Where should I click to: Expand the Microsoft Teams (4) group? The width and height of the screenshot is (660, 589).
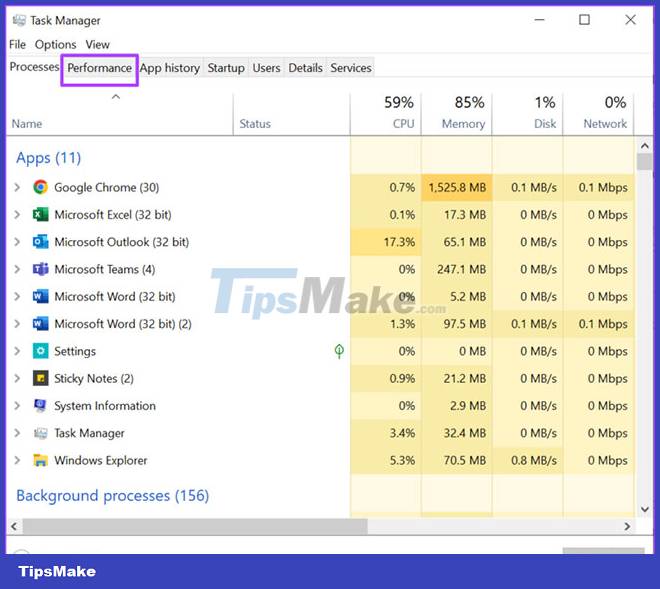point(17,269)
